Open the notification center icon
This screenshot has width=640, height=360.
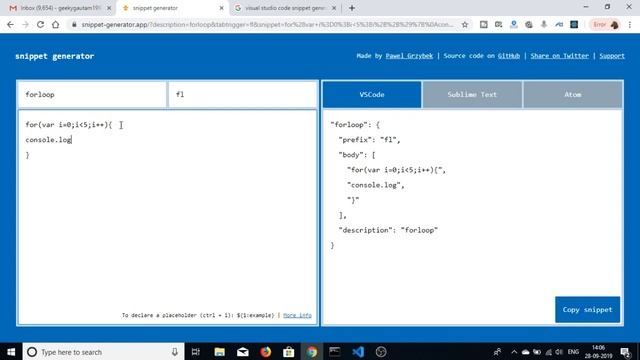click(625, 352)
